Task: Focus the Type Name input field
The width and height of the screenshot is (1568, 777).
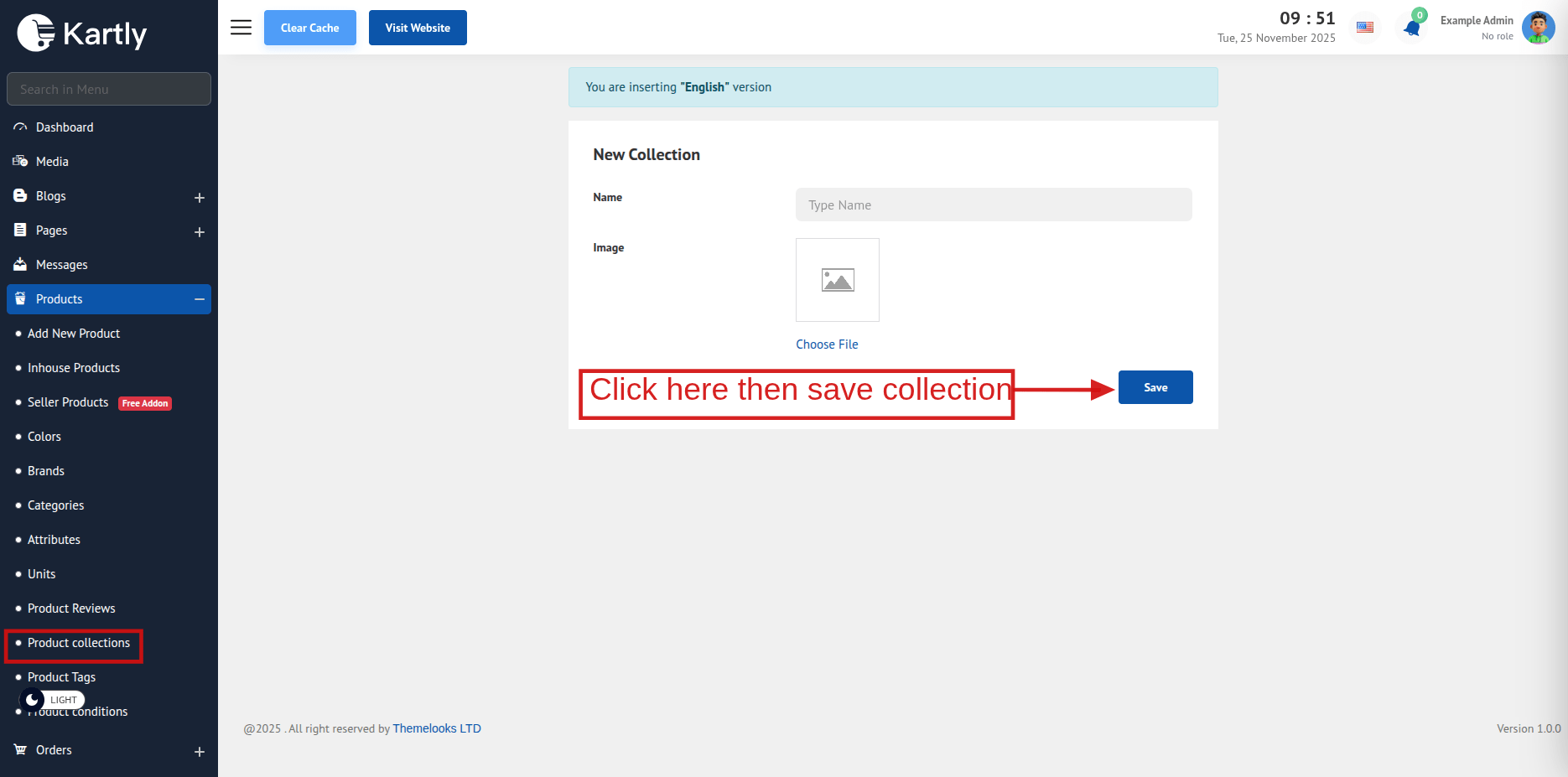Action: pyautogui.click(x=993, y=205)
